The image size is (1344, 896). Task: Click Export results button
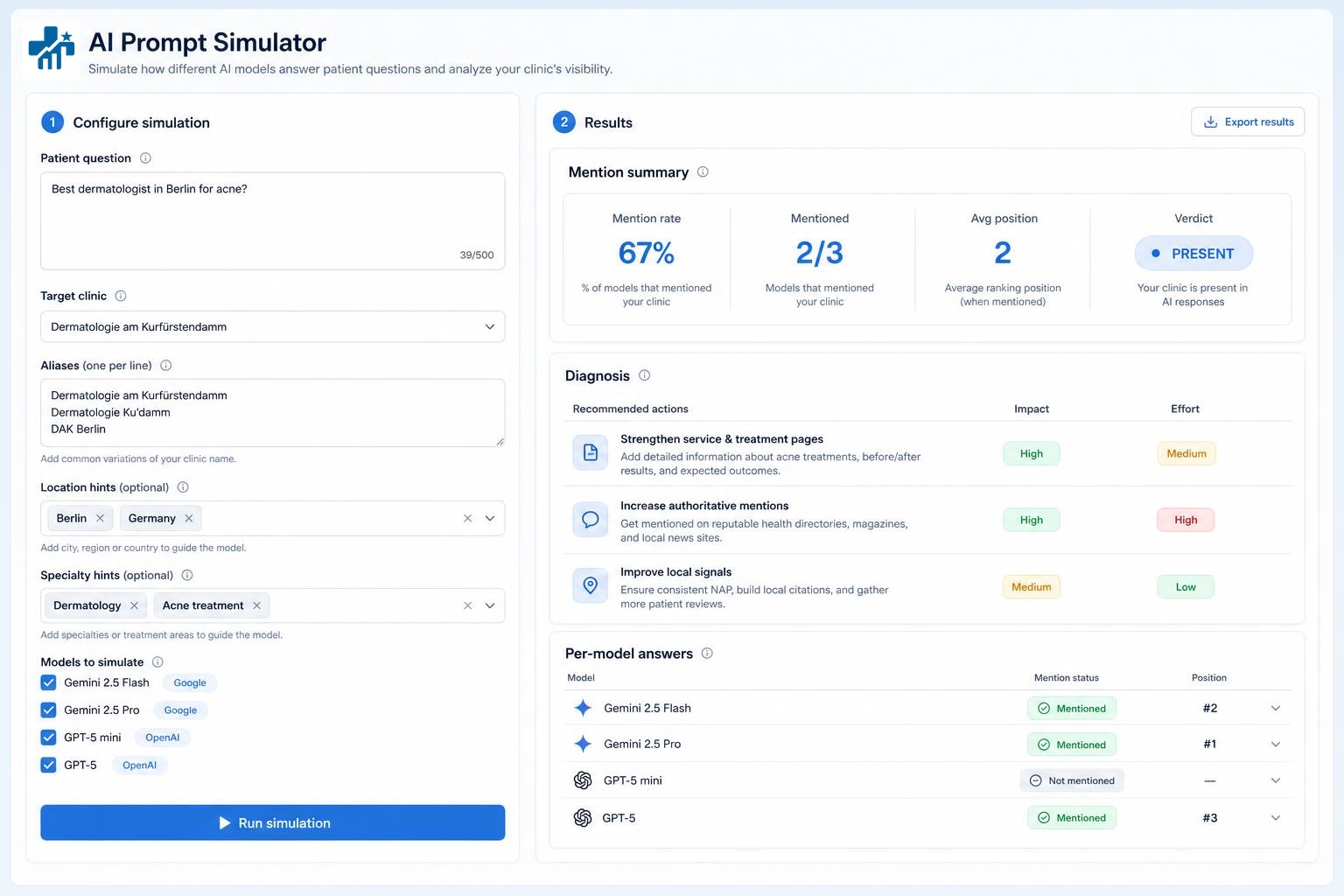1248,122
